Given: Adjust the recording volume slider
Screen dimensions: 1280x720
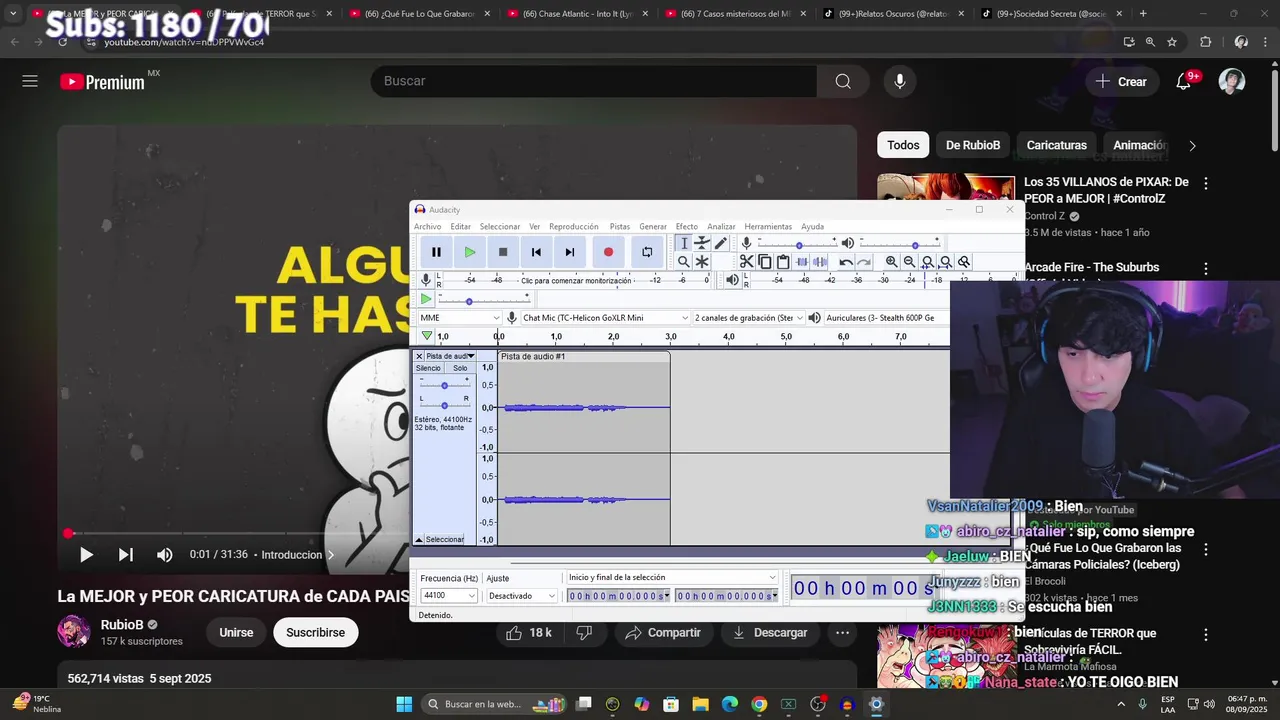Looking at the screenshot, I should (798, 244).
